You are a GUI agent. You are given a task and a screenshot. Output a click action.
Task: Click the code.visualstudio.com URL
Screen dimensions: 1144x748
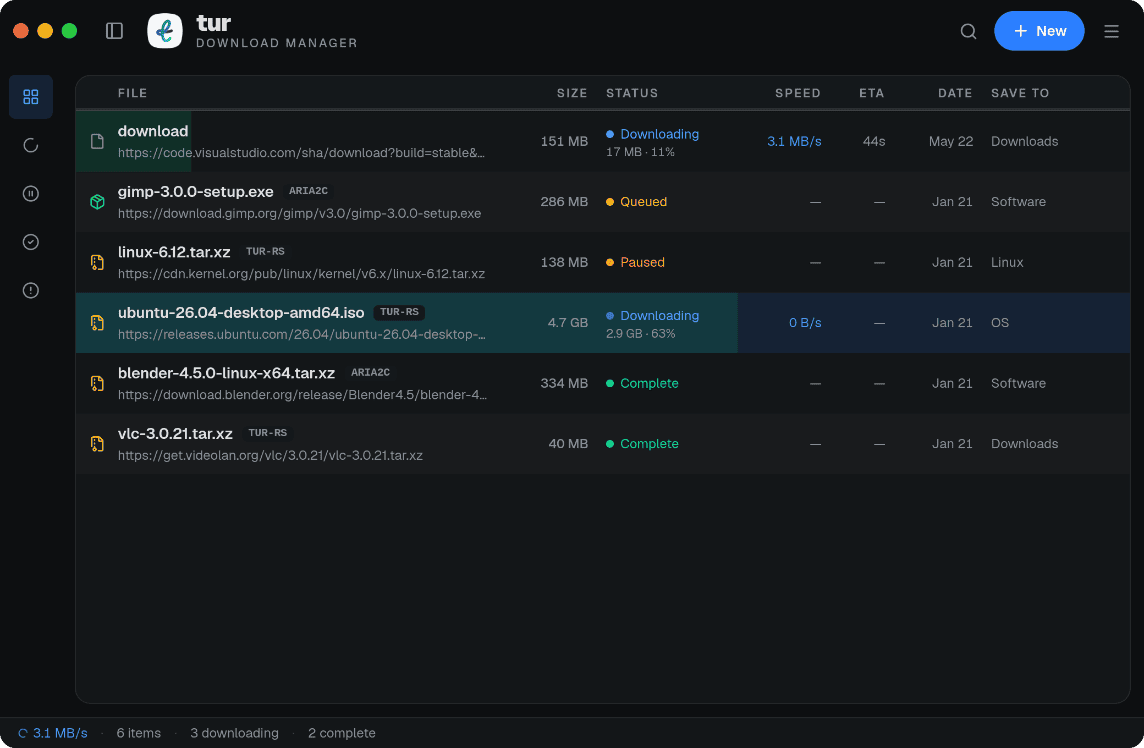pyautogui.click(x=301, y=153)
